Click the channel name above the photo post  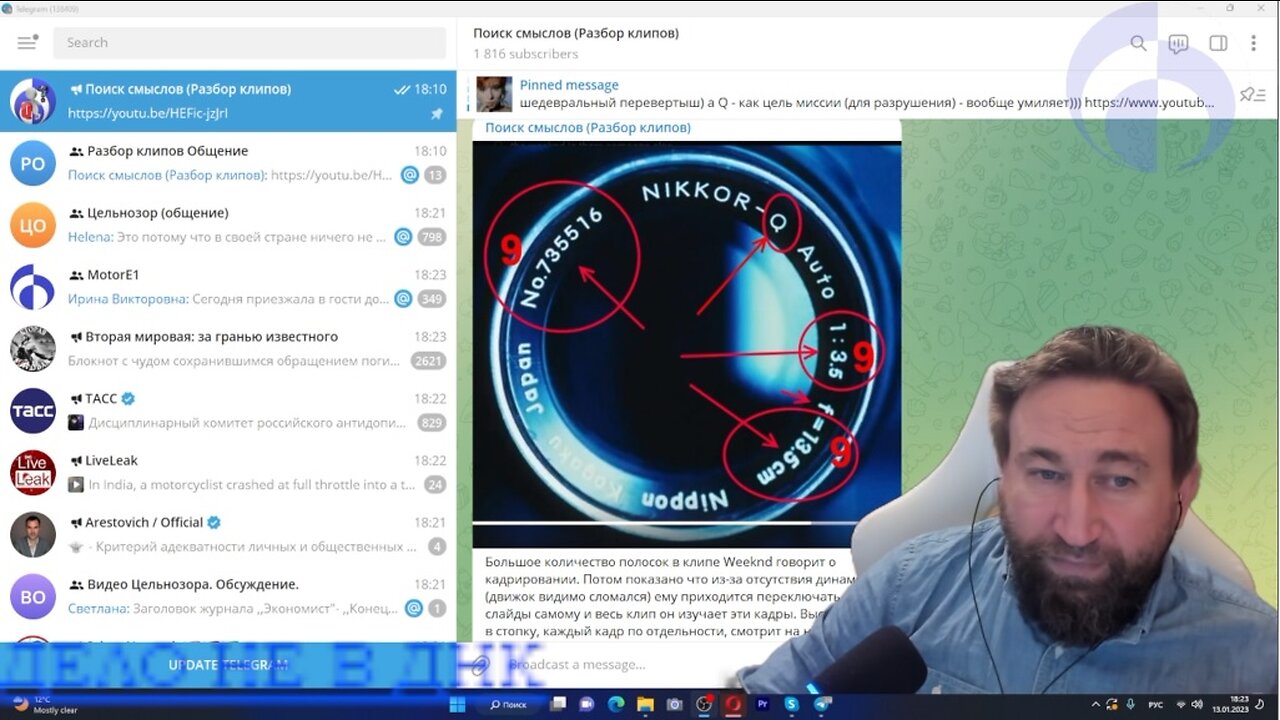(x=588, y=128)
